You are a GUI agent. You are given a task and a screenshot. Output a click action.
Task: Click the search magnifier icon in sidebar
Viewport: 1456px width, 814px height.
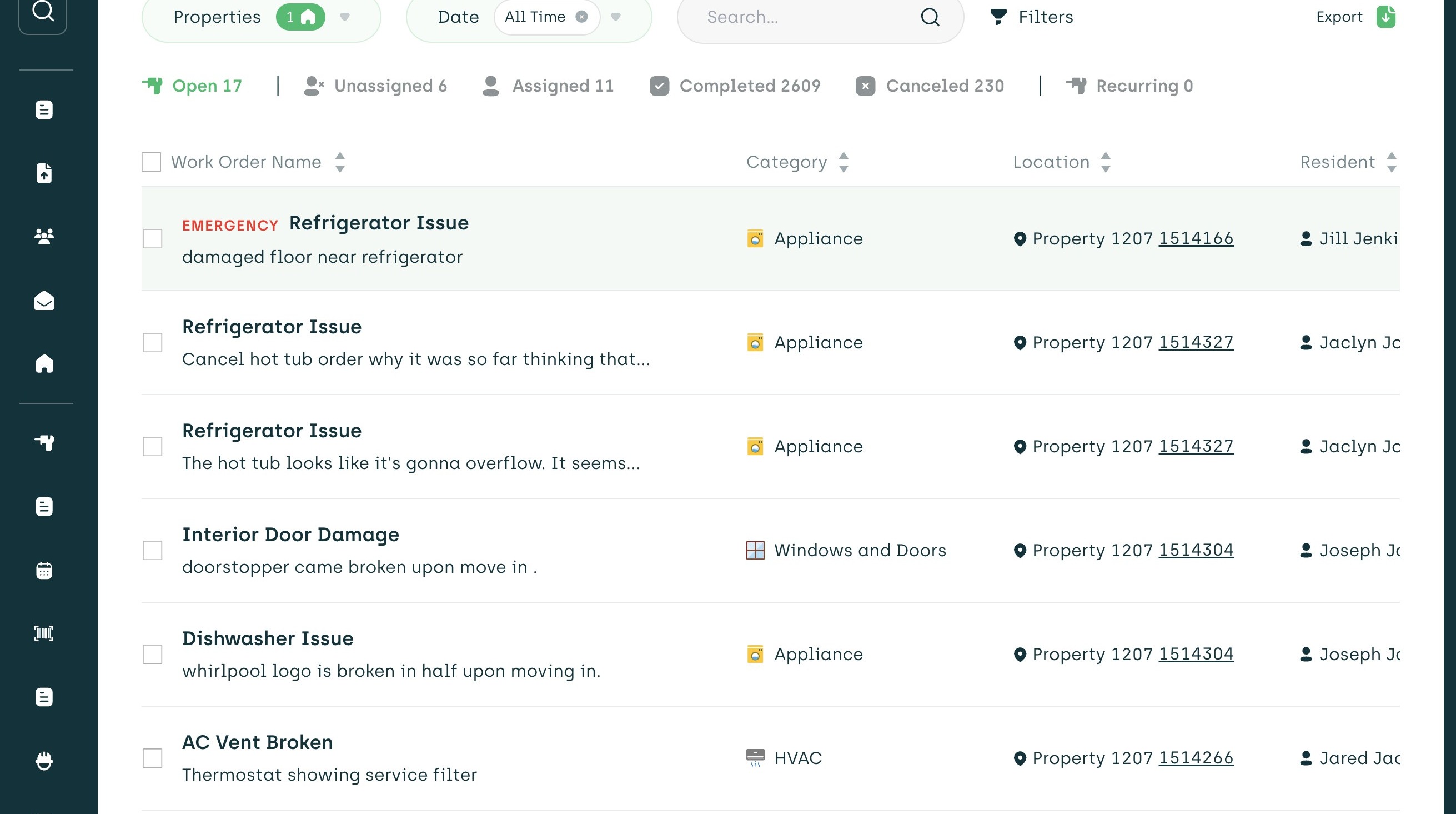pyautogui.click(x=43, y=12)
